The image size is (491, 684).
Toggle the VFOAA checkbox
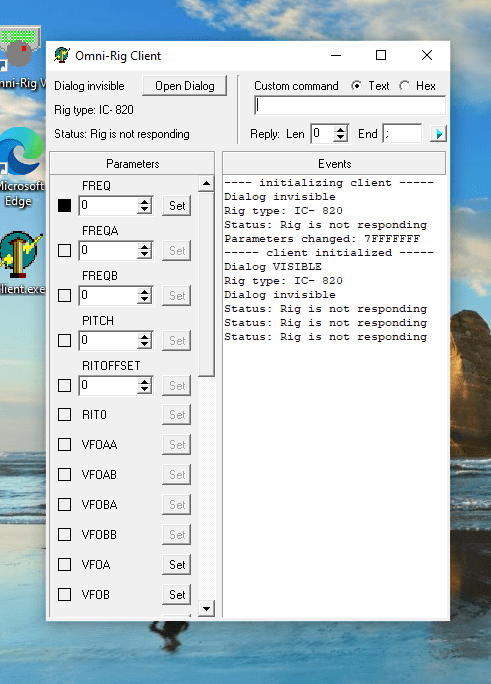tap(65, 445)
